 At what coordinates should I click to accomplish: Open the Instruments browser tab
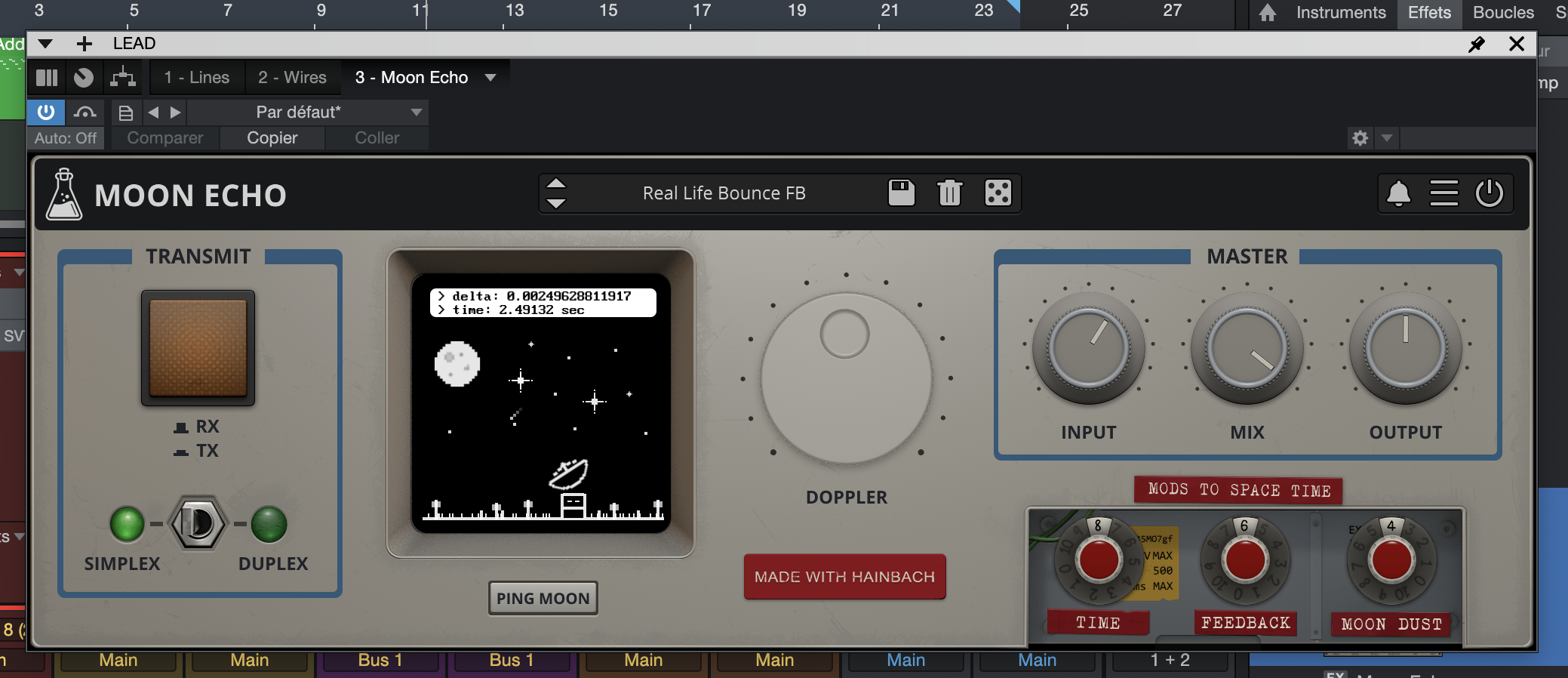click(x=1341, y=13)
